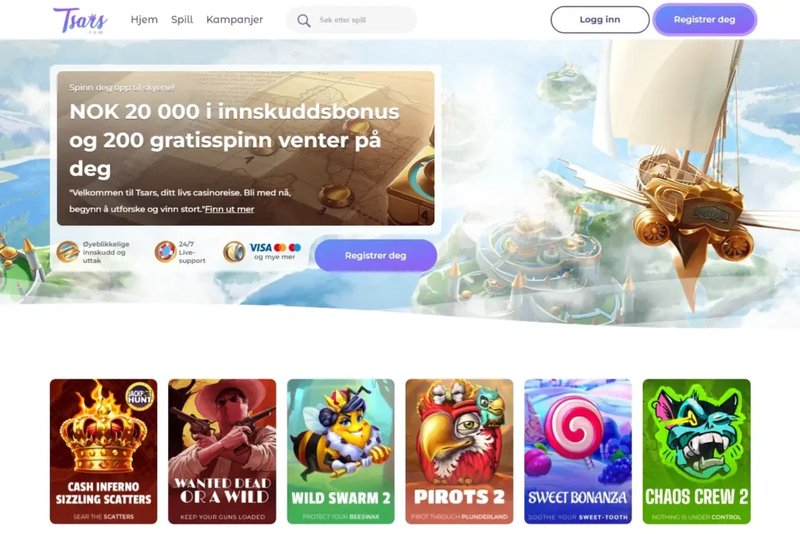Open the Sweet Bonanza game tile

[578, 451]
